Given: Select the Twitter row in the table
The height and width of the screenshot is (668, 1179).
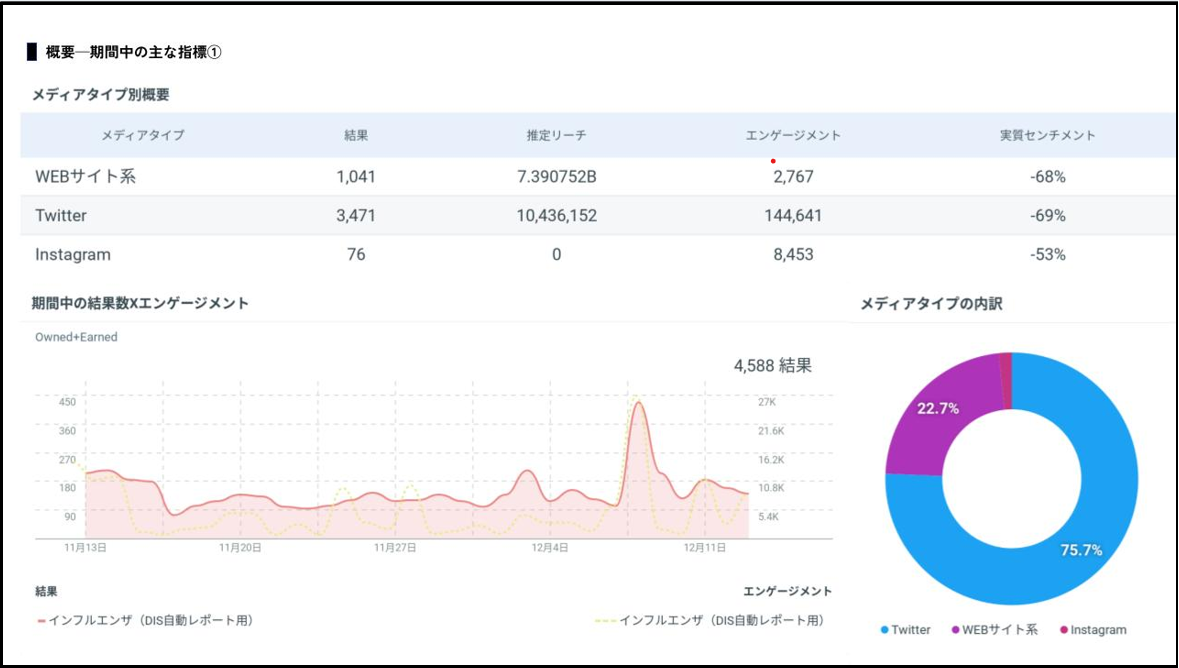Looking at the screenshot, I should pos(61,216).
